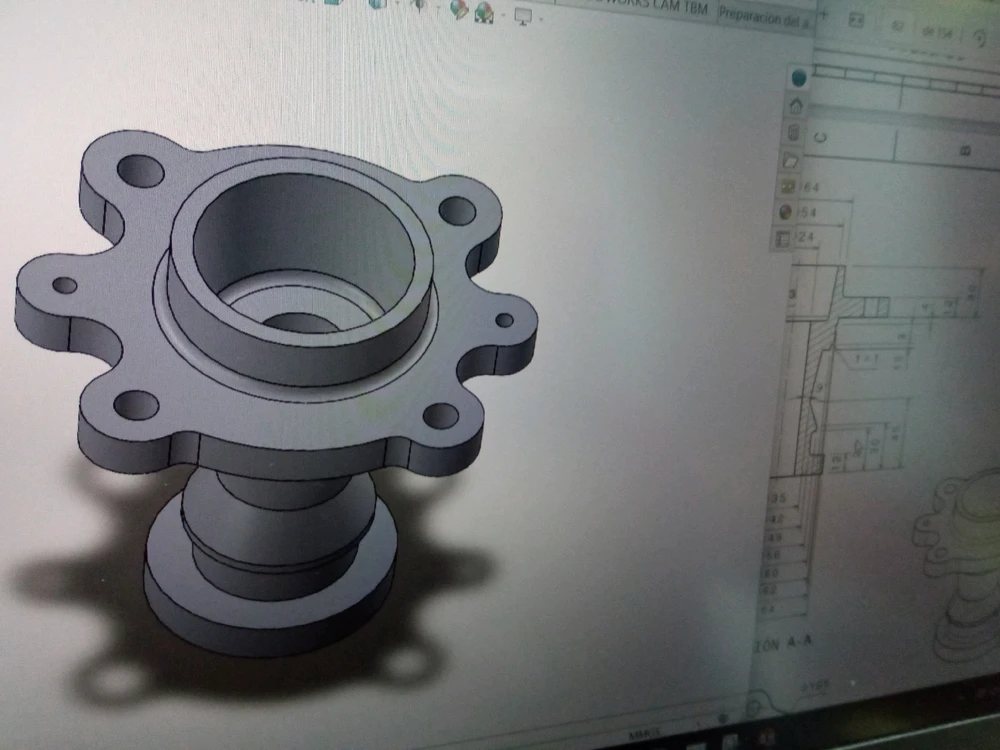Image resolution: width=1000 pixels, height=750 pixels.
Task: Click Apply Scene icon in heads-up toolbar
Action: [485, 12]
